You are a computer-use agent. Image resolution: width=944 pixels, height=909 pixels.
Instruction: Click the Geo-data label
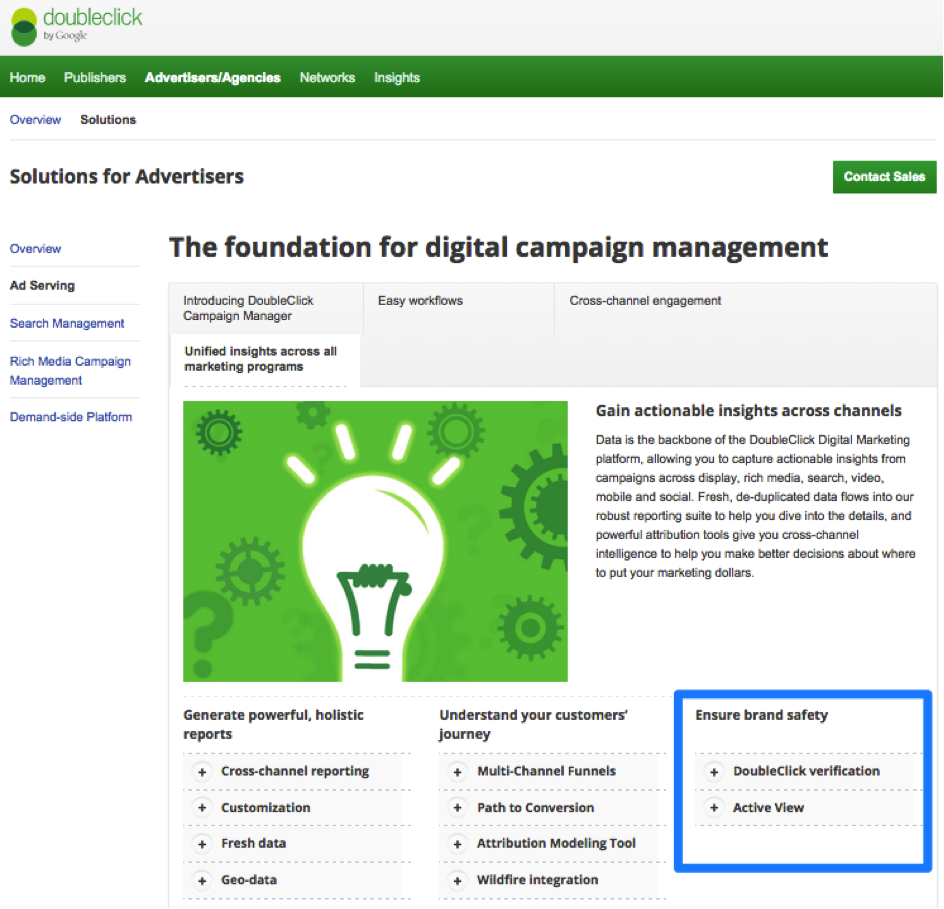pos(249,880)
